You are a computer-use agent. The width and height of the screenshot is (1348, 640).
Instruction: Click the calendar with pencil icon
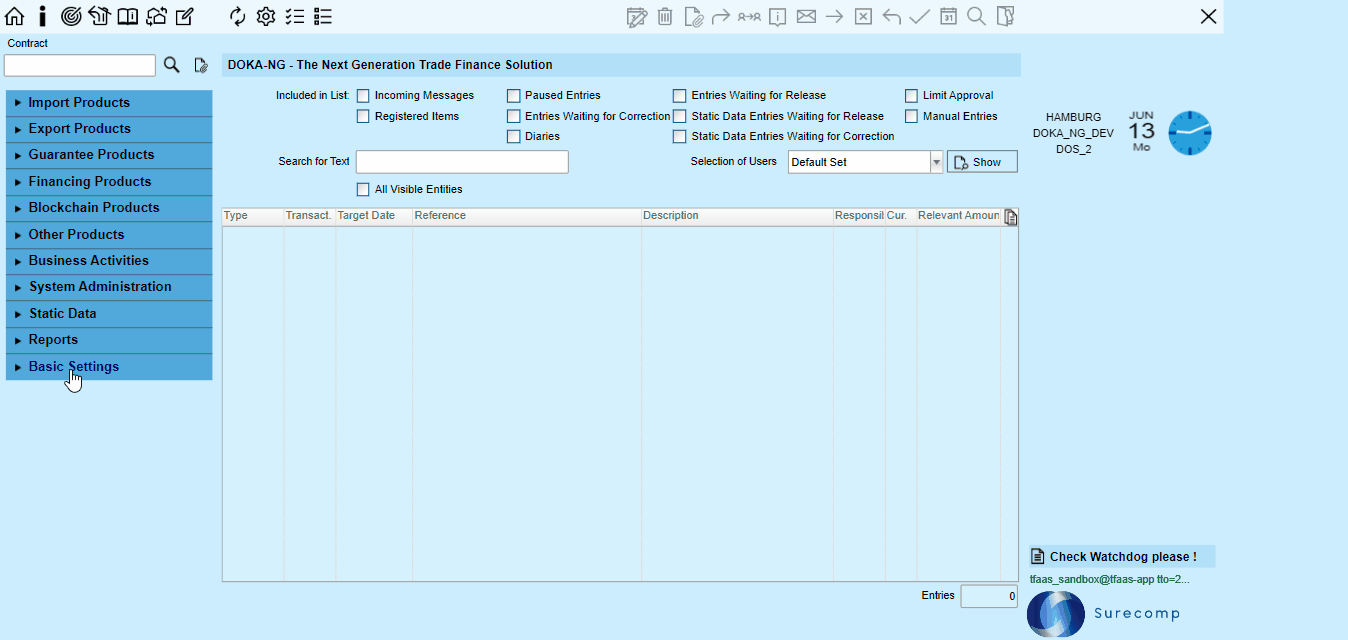636,16
